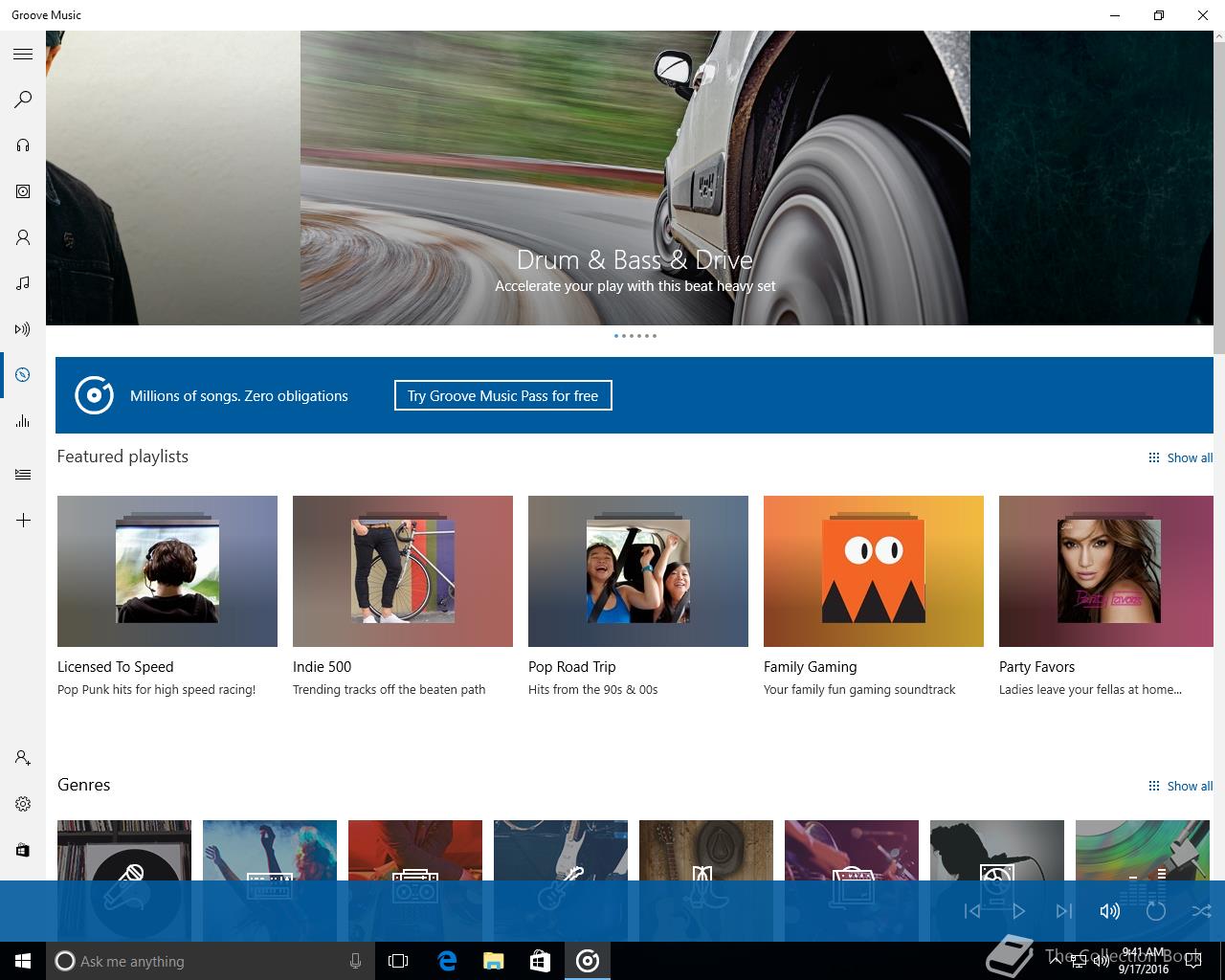Open Artists view from sidebar
The image size is (1225, 980).
[x=23, y=237]
